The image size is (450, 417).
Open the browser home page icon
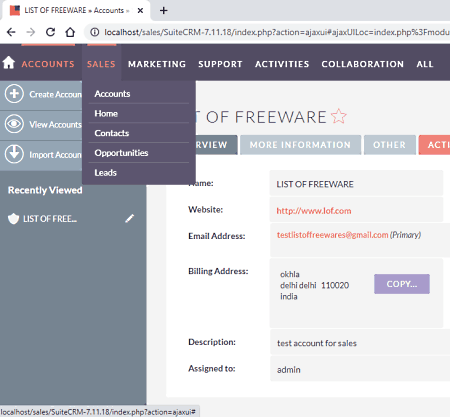[x=70, y=32]
